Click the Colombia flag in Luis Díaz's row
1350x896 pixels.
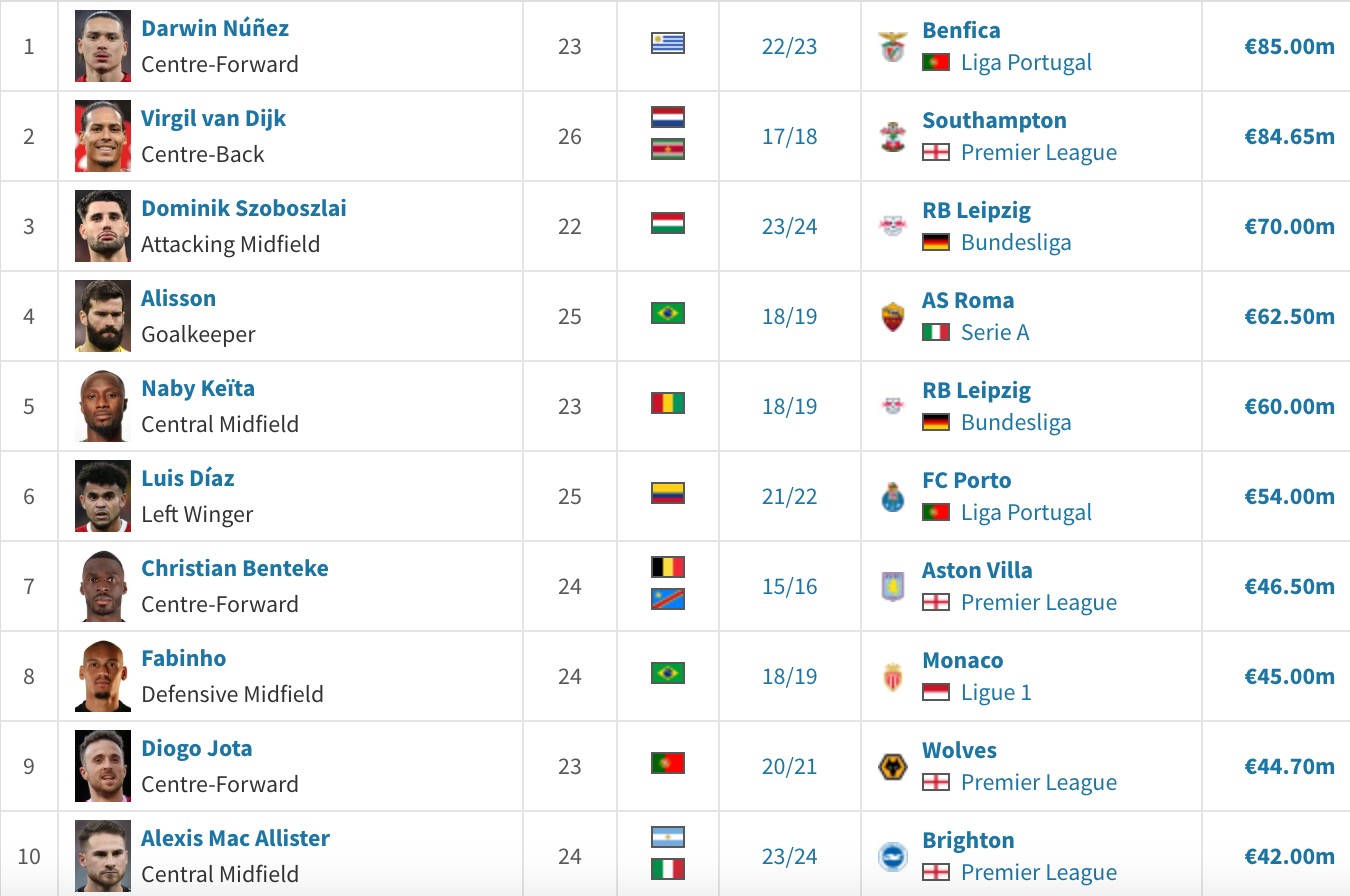(668, 493)
